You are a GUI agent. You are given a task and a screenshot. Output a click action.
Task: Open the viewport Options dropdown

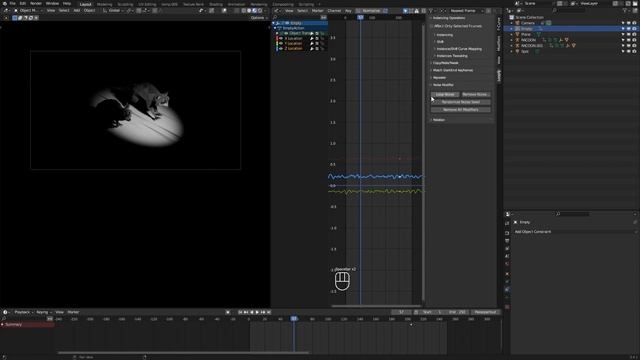pyautogui.click(x=259, y=18)
